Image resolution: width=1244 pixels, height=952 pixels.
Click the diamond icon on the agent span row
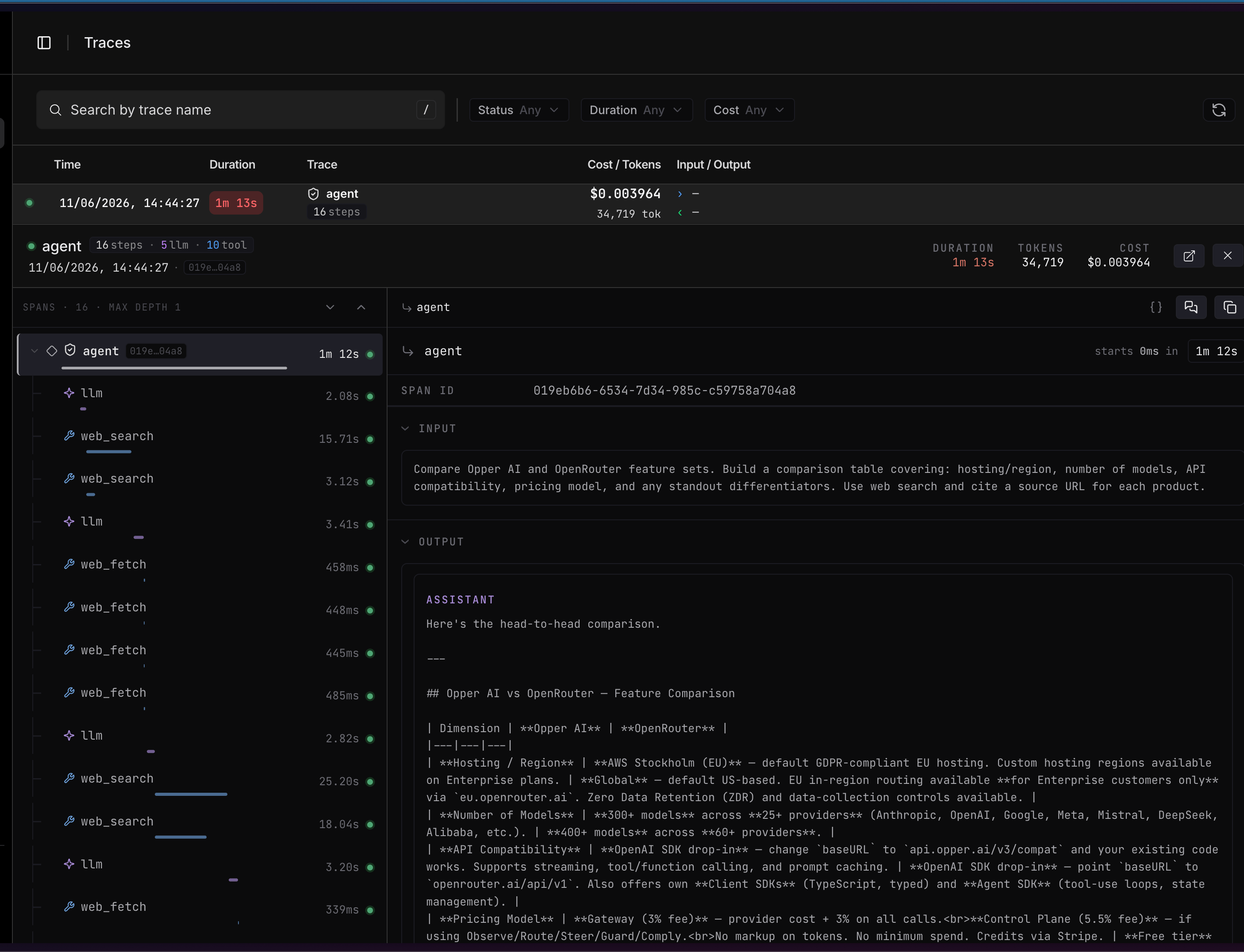pos(52,351)
